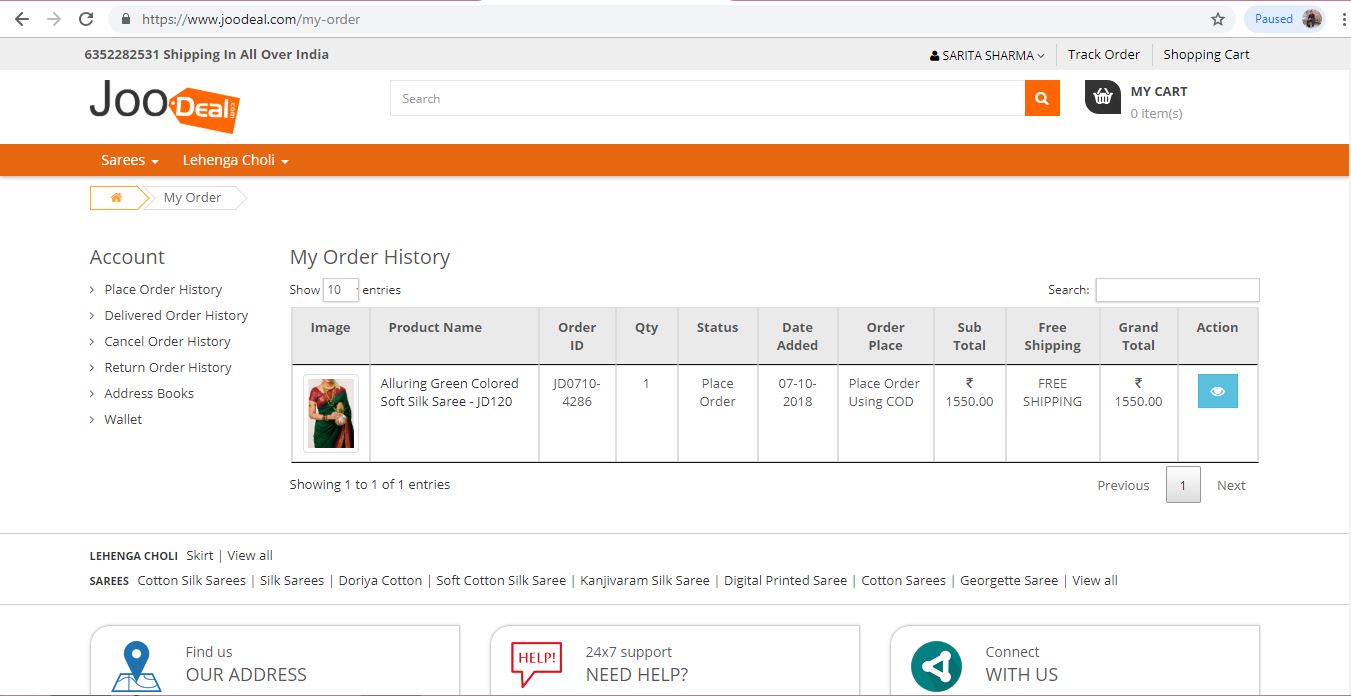This screenshot has width=1351, height=696.
Task: Click the Paused profile avatar
Action: [x=1312, y=19]
